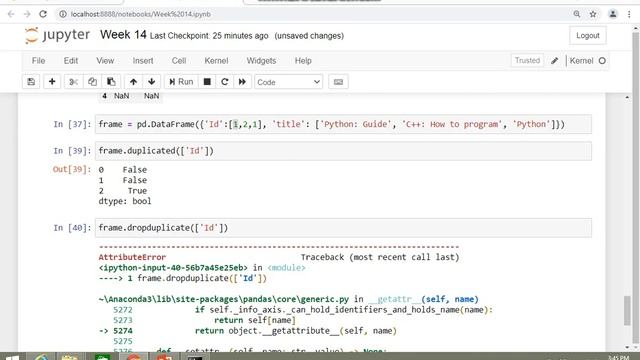Viewport: 640px width, 360px height.
Task: Click the AttributeError text
Action: [x=132, y=257]
